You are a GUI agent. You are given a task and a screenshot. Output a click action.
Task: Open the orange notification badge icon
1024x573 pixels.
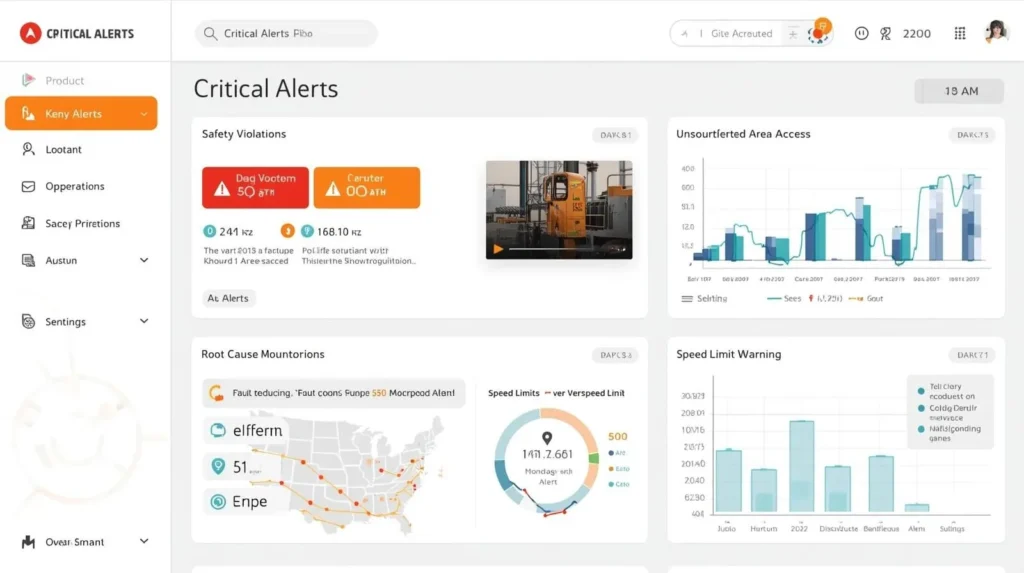click(819, 30)
